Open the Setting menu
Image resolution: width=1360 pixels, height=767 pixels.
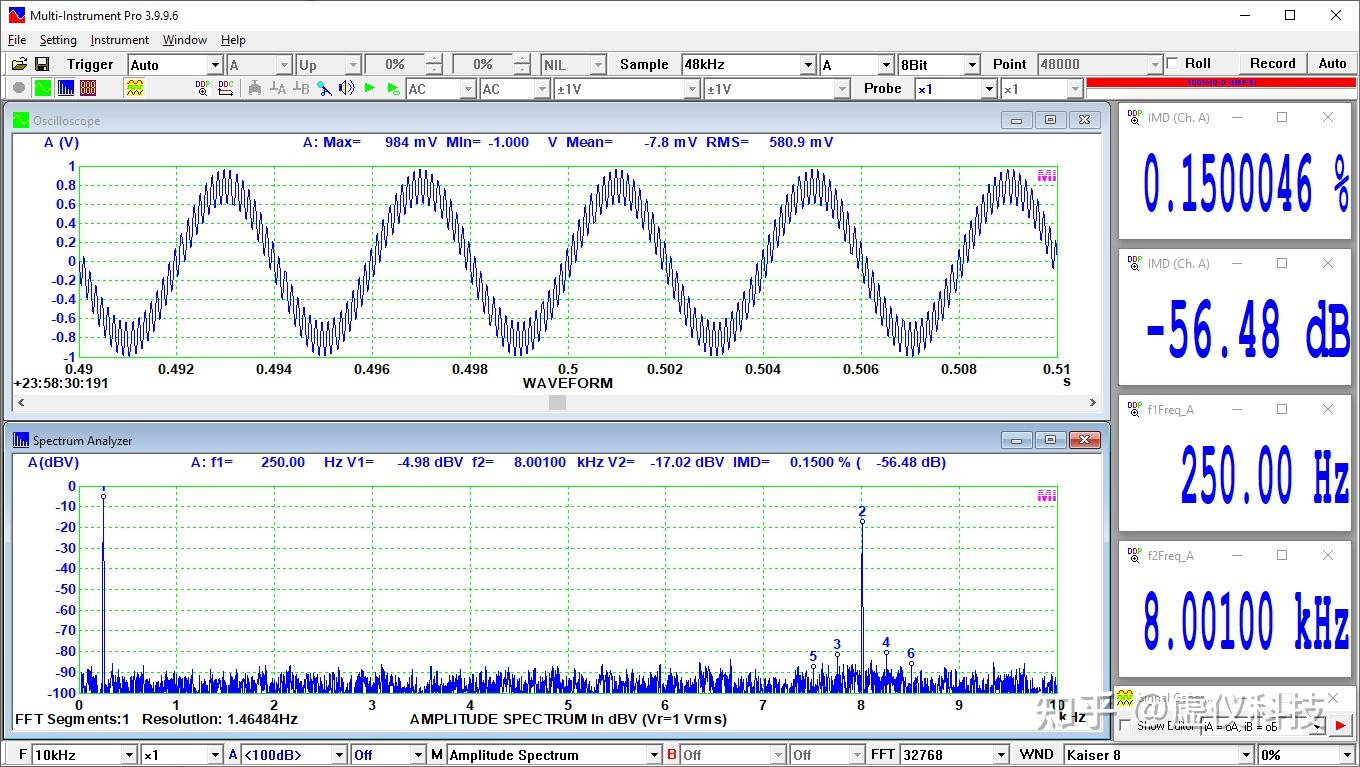point(58,40)
